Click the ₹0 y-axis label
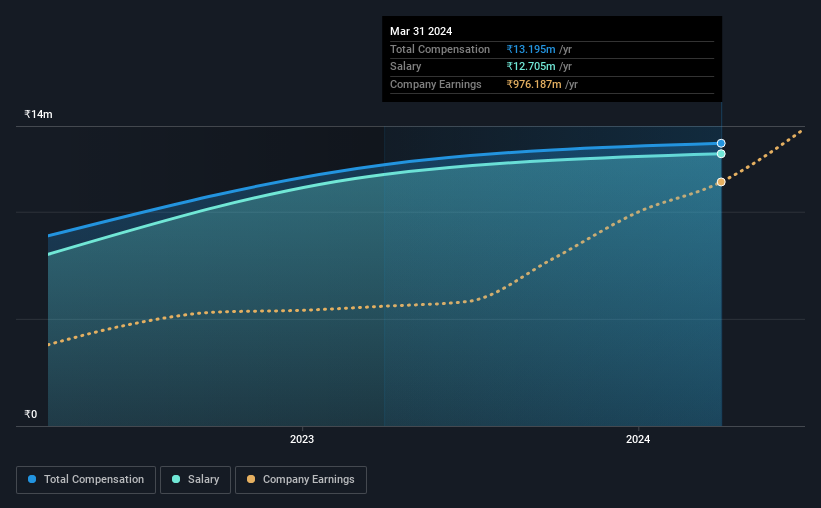The height and width of the screenshot is (508, 821). (x=31, y=414)
